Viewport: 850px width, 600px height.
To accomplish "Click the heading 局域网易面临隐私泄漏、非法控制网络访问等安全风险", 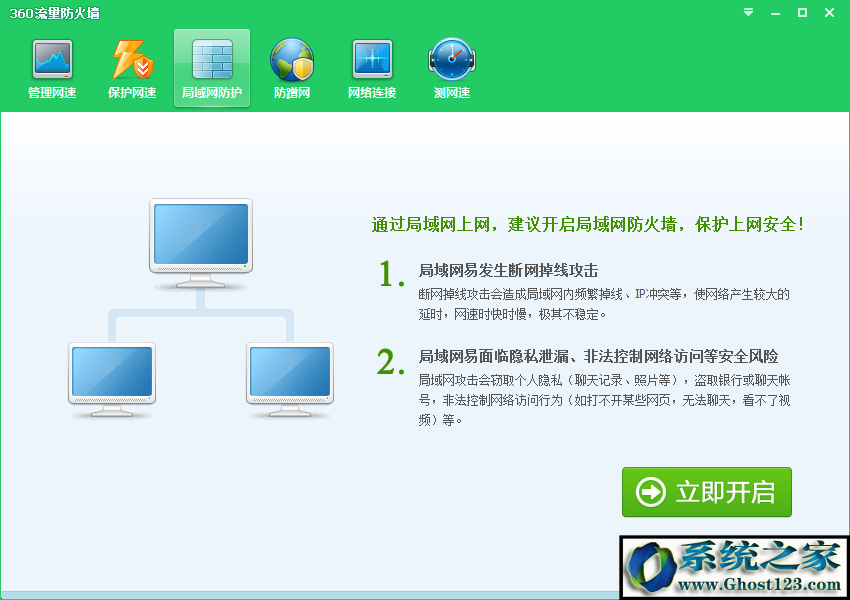I will 598,357.
